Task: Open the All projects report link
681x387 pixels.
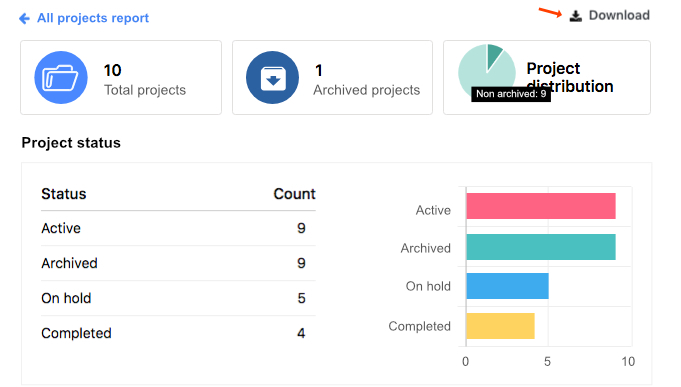Action: coord(93,18)
